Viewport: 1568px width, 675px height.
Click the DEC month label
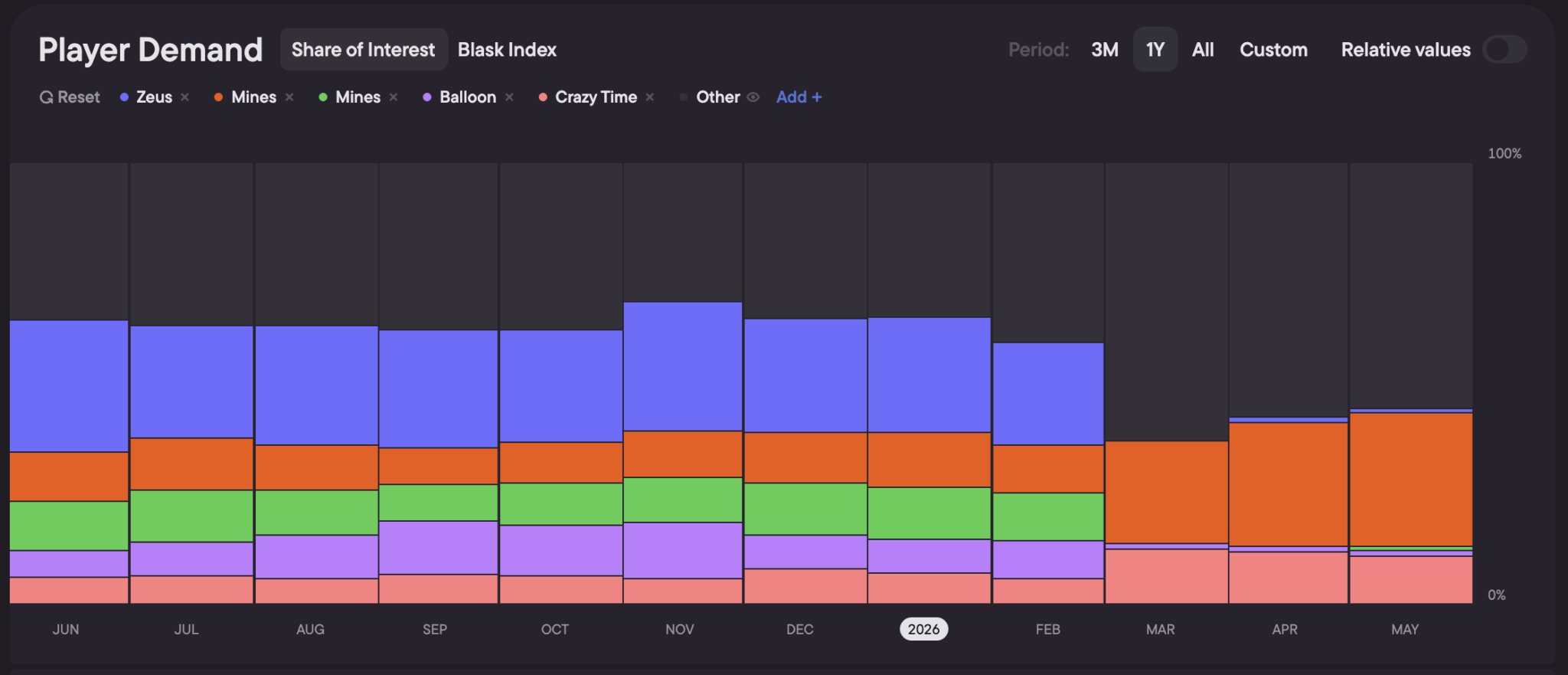click(x=800, y=630)
